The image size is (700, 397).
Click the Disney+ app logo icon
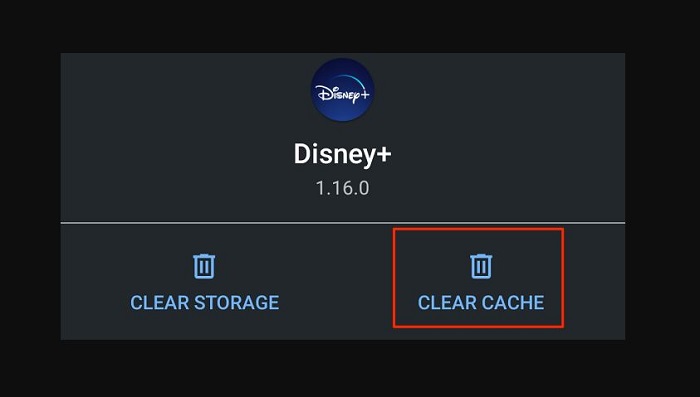pos(342,90)
